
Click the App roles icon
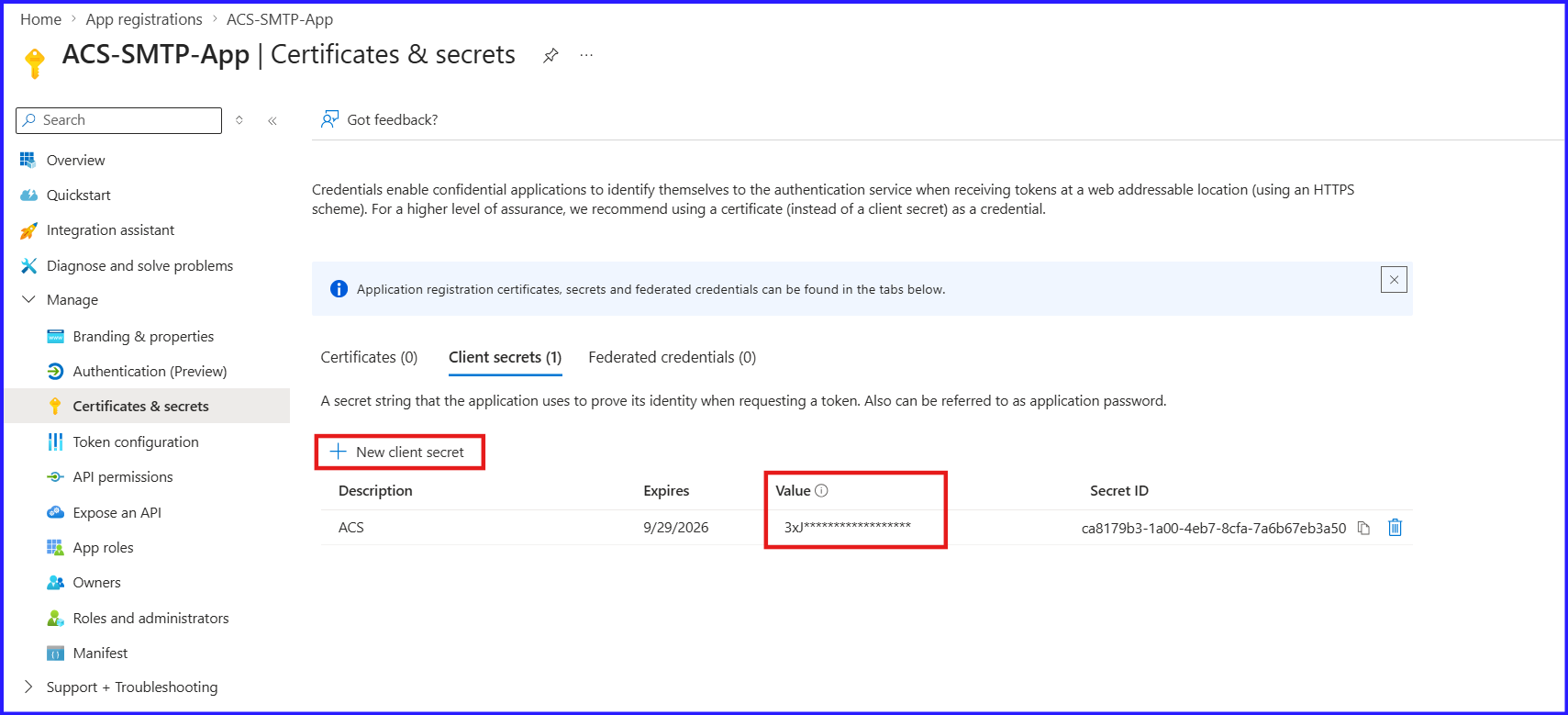click(x=55, y=548)
